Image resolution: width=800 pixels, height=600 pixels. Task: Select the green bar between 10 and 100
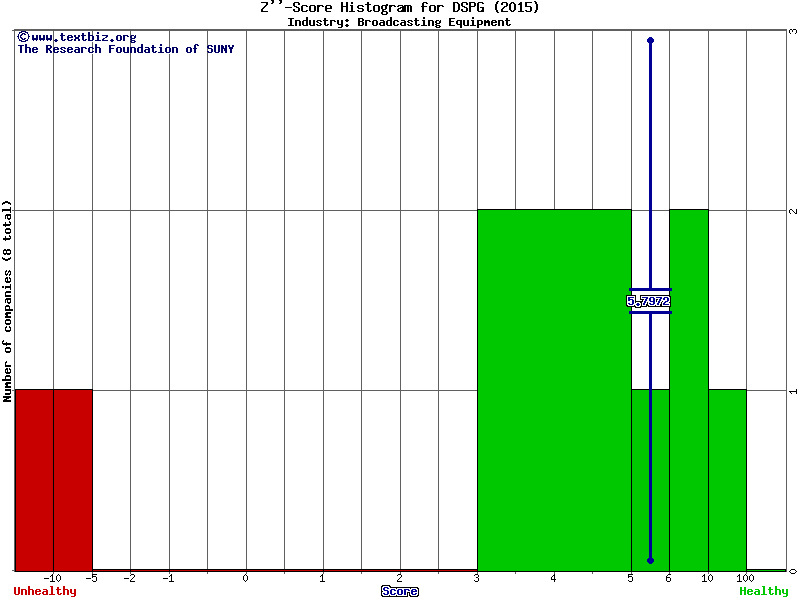[727, 480]
